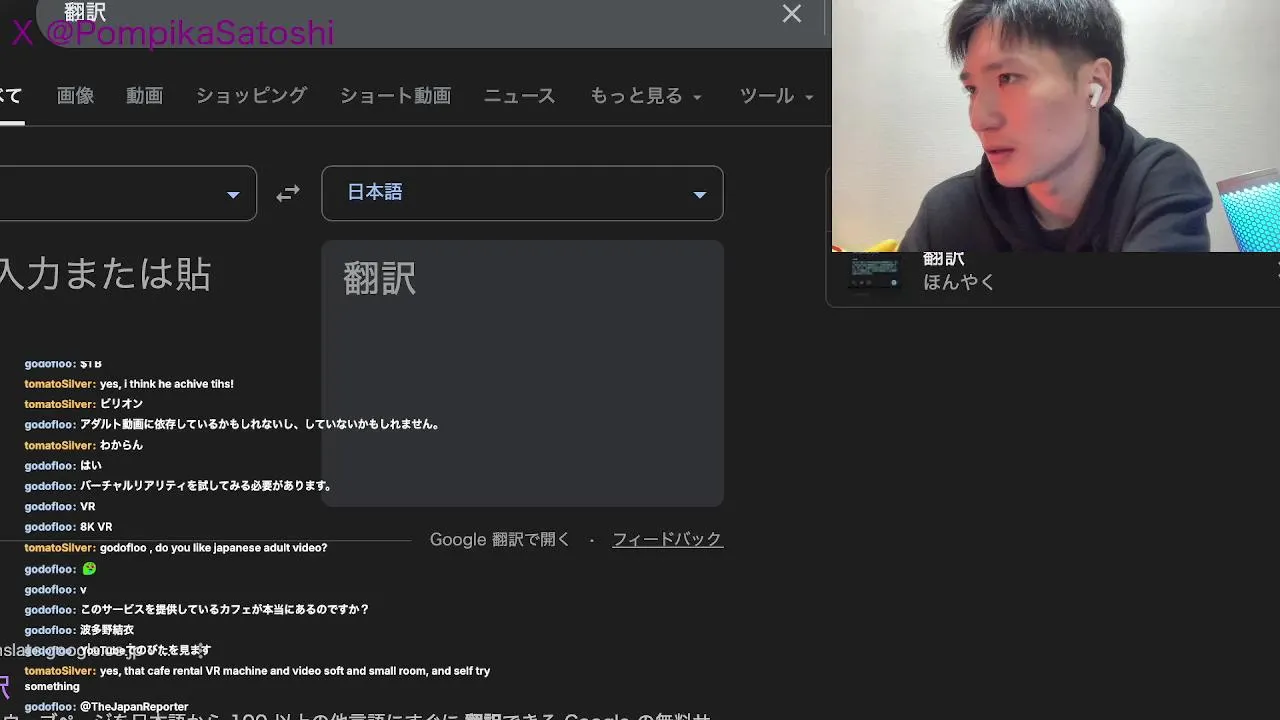Click the フィードバック link
This screenshot has width=1280, height=720.
click(667, 539)
